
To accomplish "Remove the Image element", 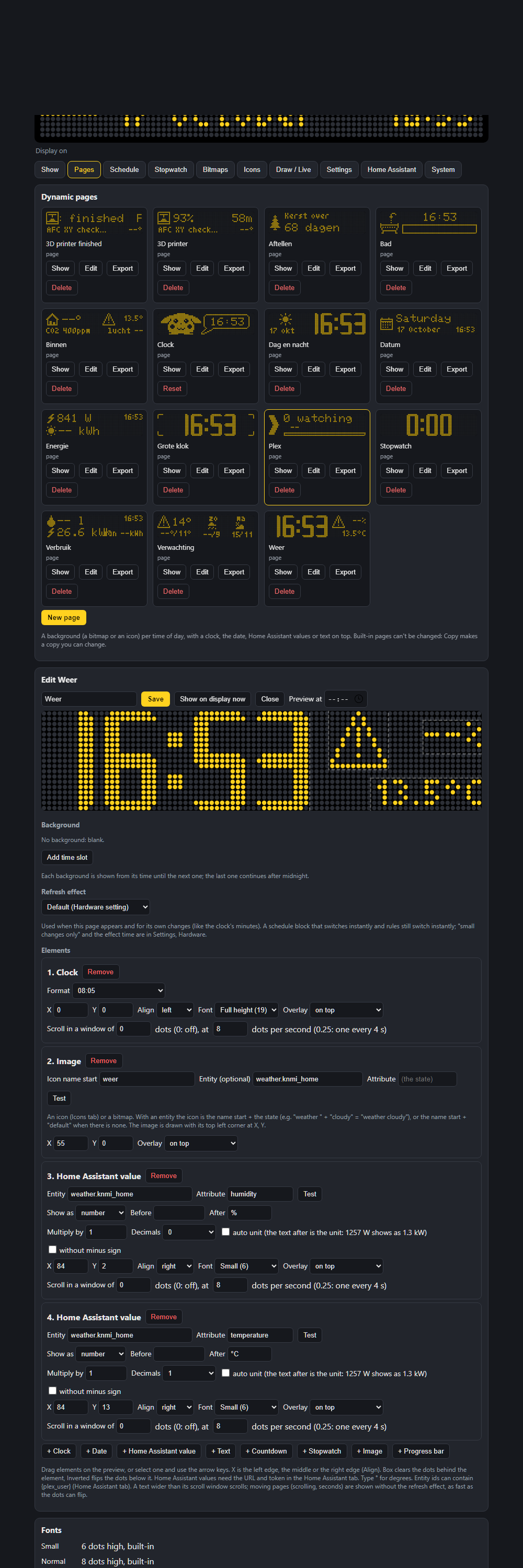I will [x=104, y=1060].
